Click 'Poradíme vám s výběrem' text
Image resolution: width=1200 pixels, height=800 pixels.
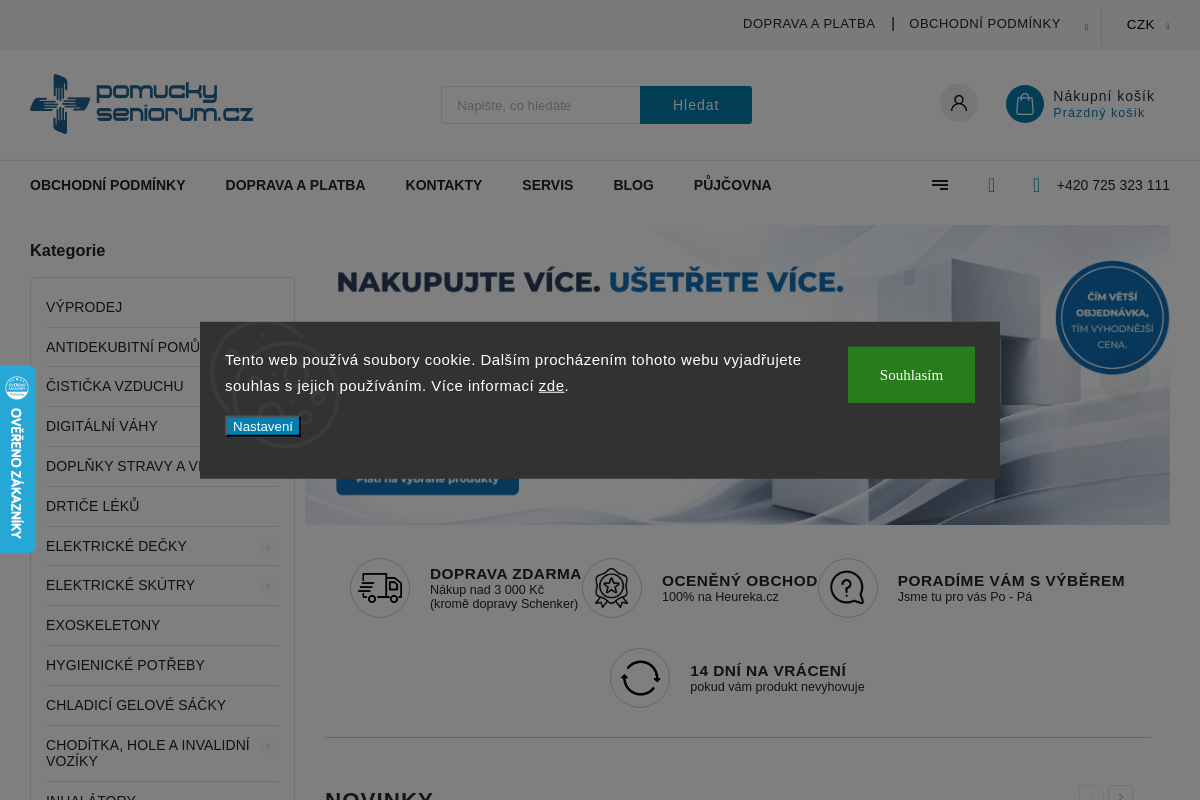[x=1011, y=581]
